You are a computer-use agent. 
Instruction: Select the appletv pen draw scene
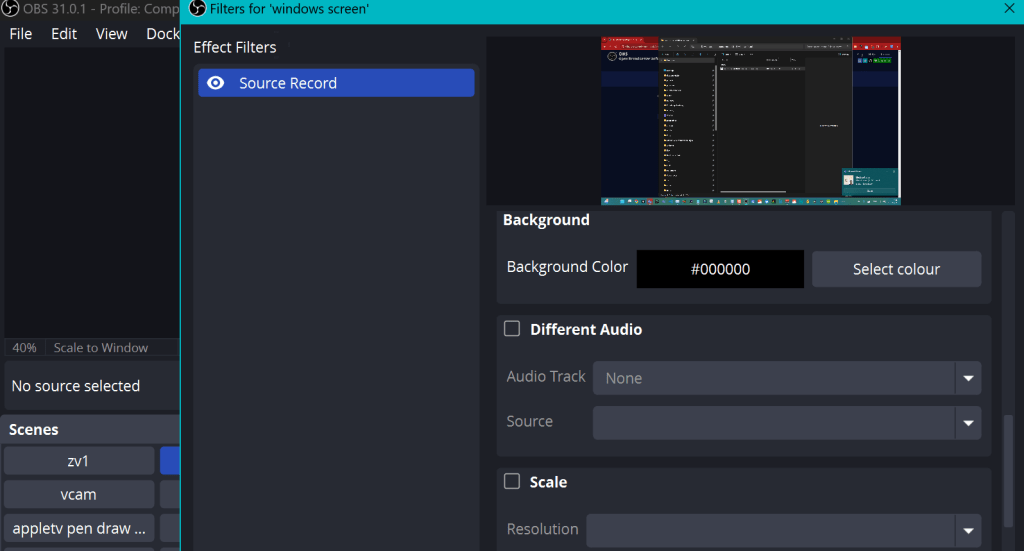(79, 528)
